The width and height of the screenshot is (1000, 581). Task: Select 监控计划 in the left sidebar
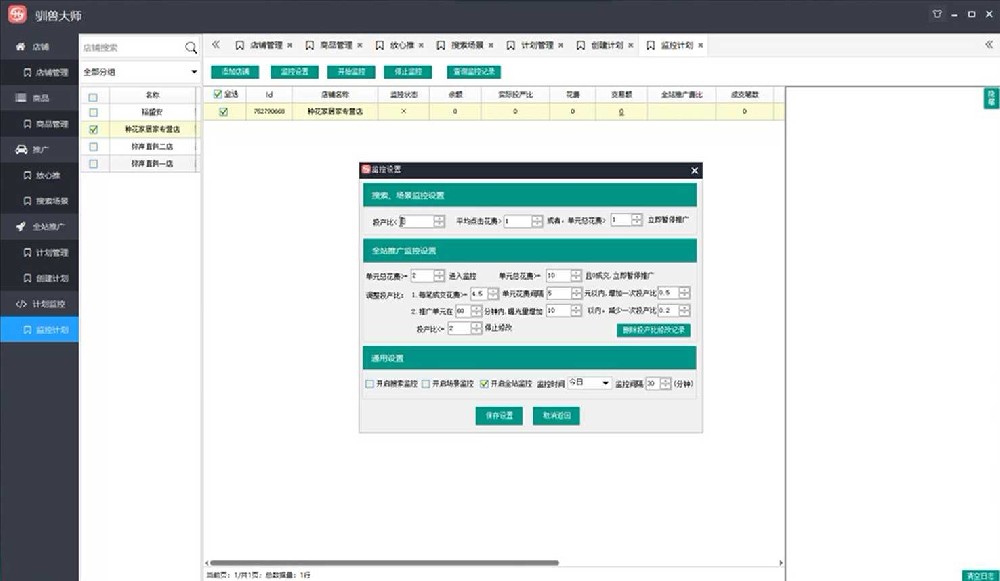[x=40, y=330]
